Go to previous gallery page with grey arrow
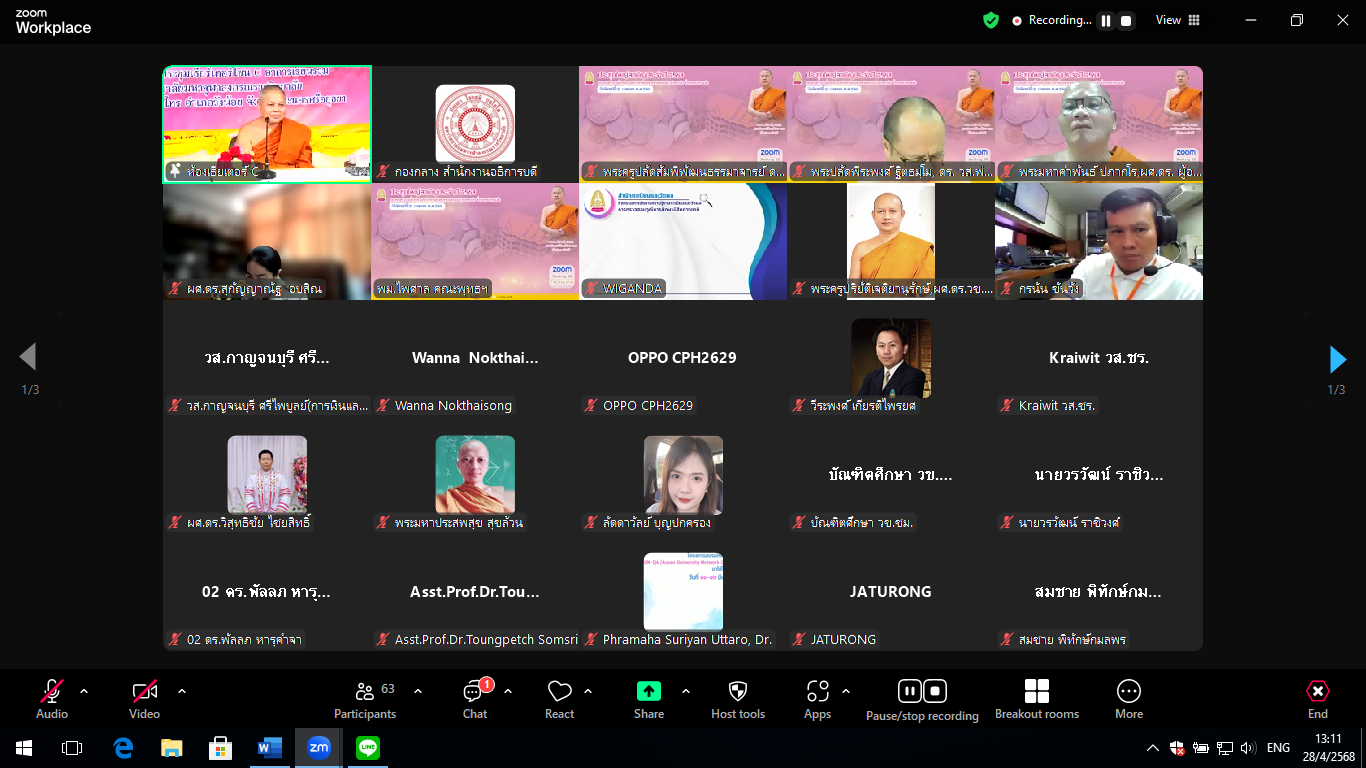This screenshot has width=1366, height=768. click(28, 357)
